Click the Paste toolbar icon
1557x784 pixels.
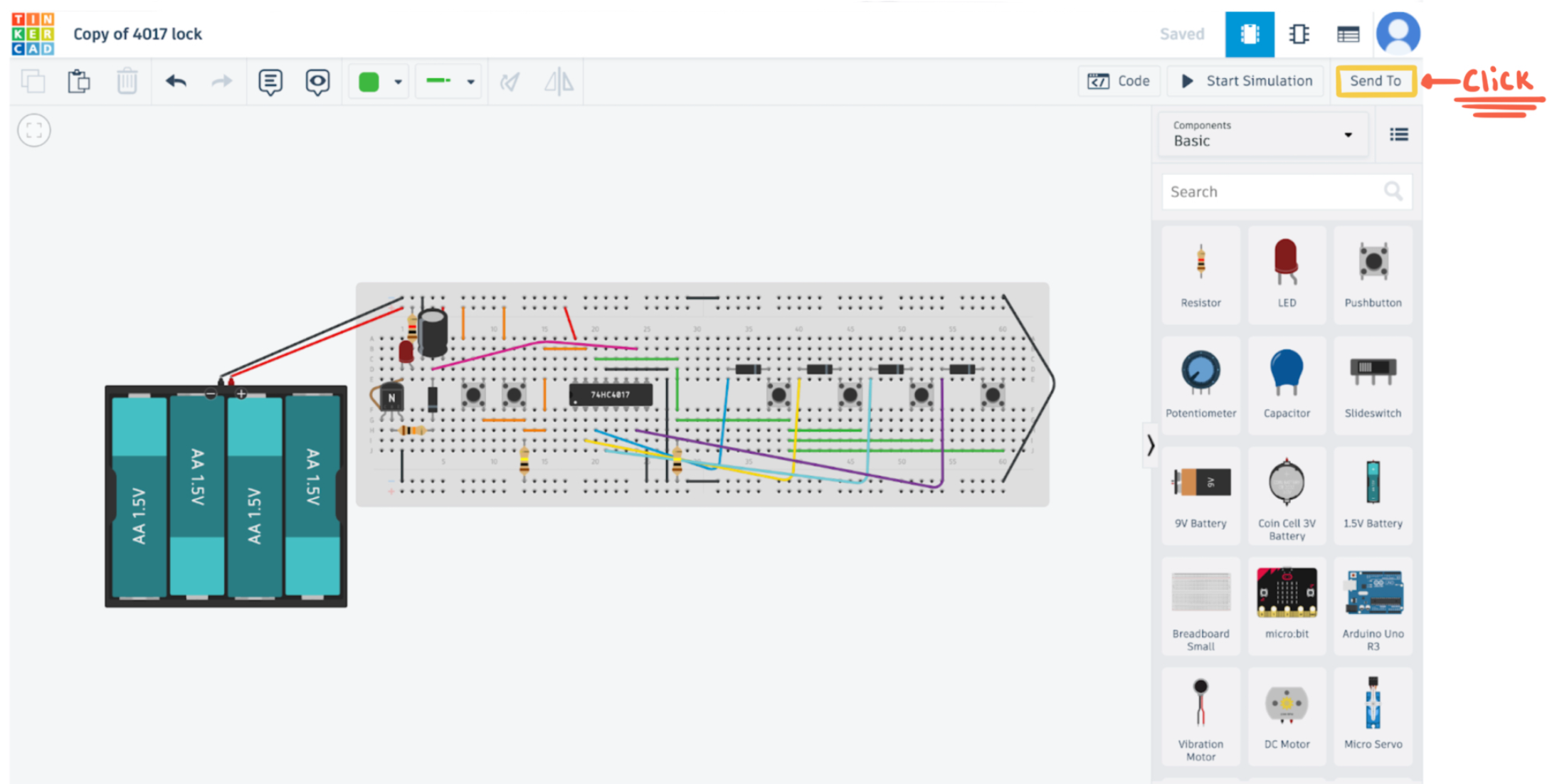(79, 82)
